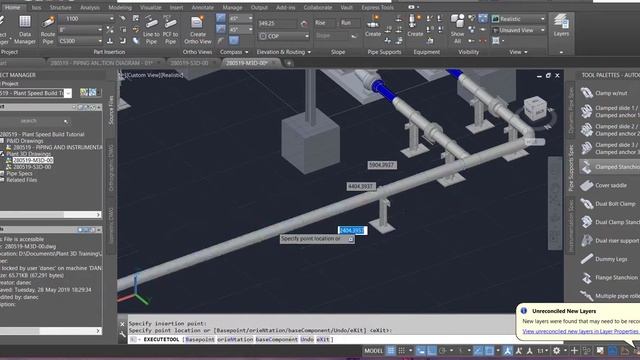The width and height of the screenshot is (640, 360).
Task: Open the Structure ribbon tab
Action: point(60,7)
